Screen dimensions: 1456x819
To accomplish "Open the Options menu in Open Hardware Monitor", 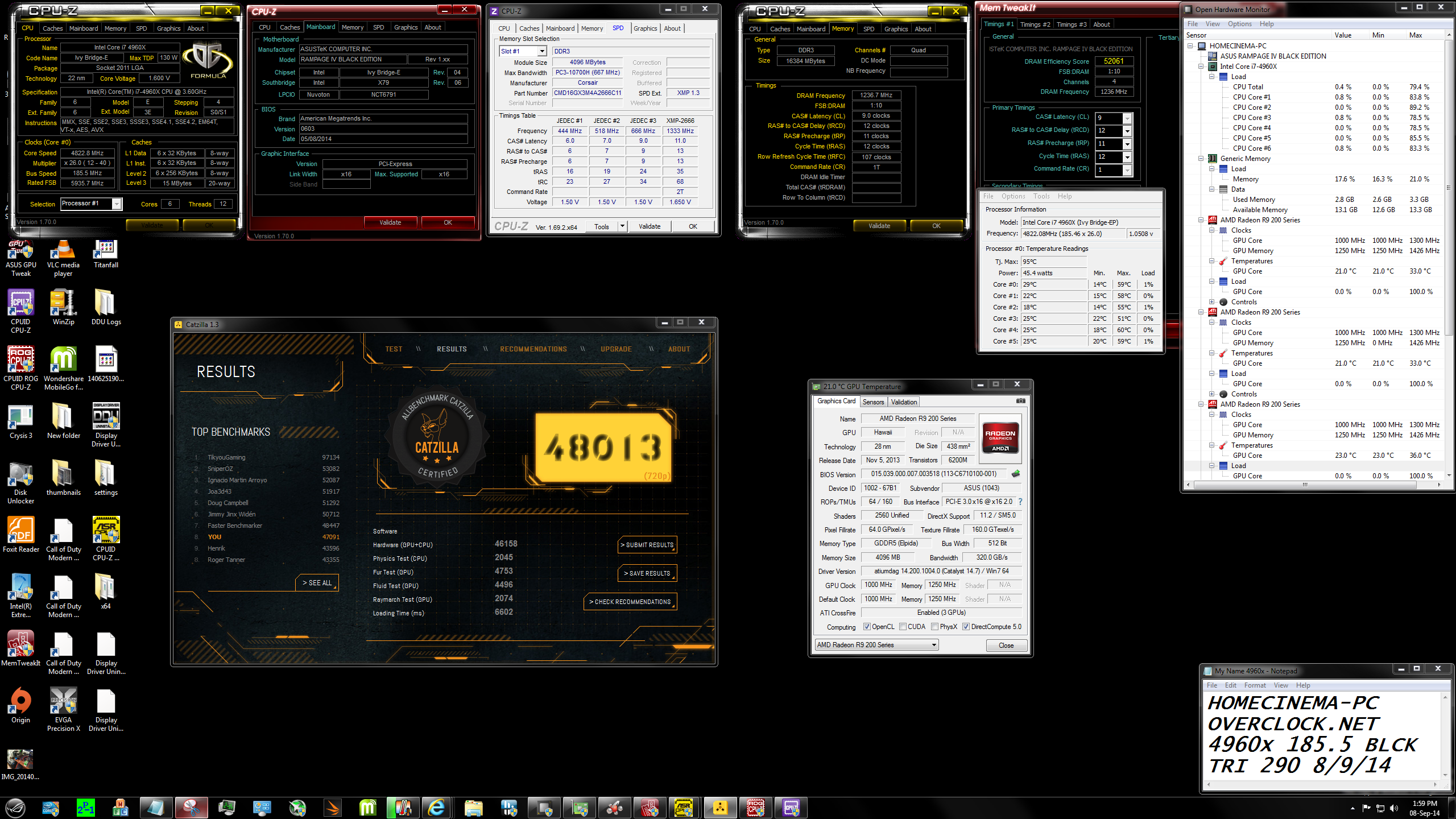I will tap(1239, 24).
